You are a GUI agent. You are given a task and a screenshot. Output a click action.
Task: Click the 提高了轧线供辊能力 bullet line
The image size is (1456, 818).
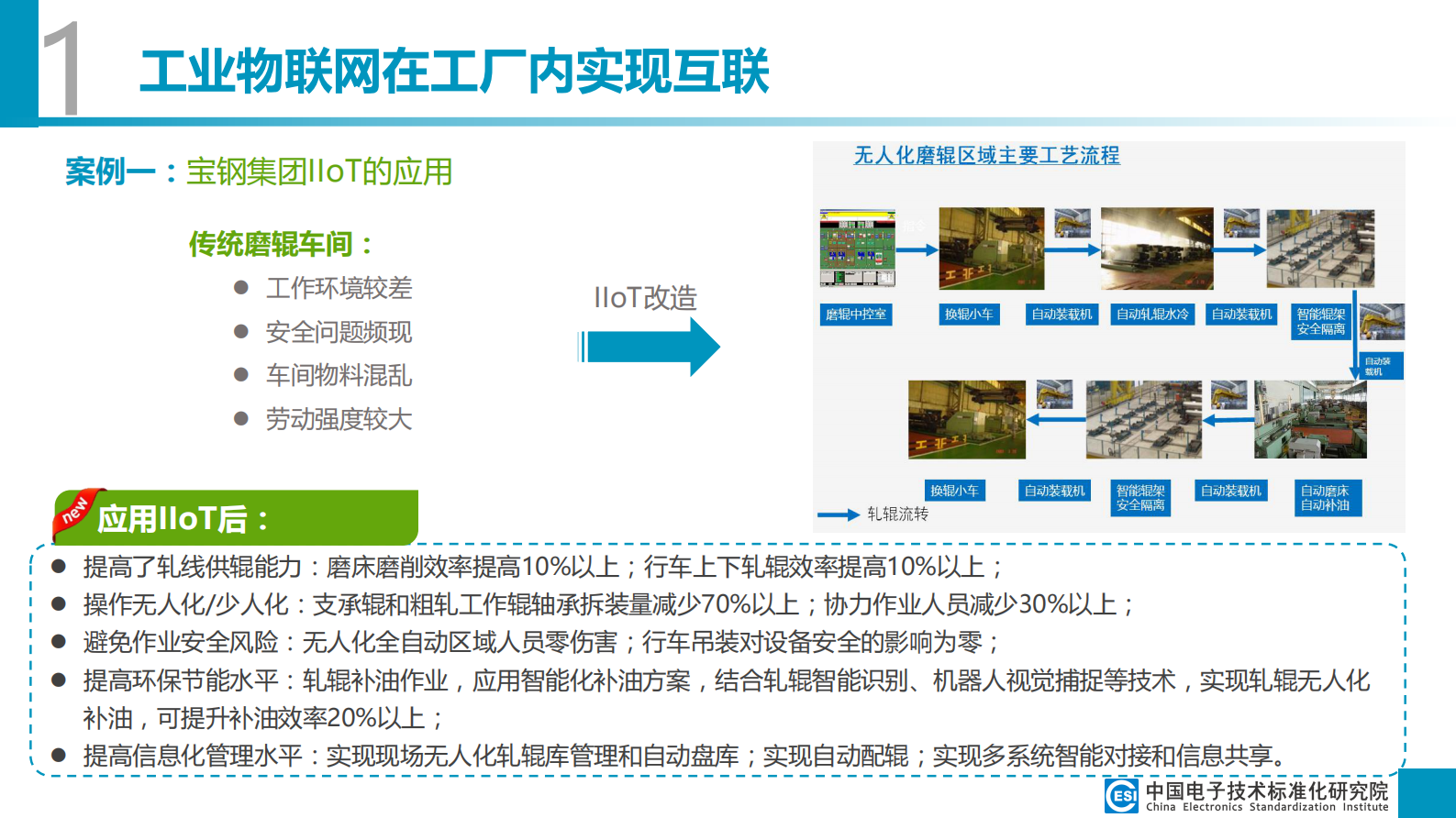pos(528,567)
